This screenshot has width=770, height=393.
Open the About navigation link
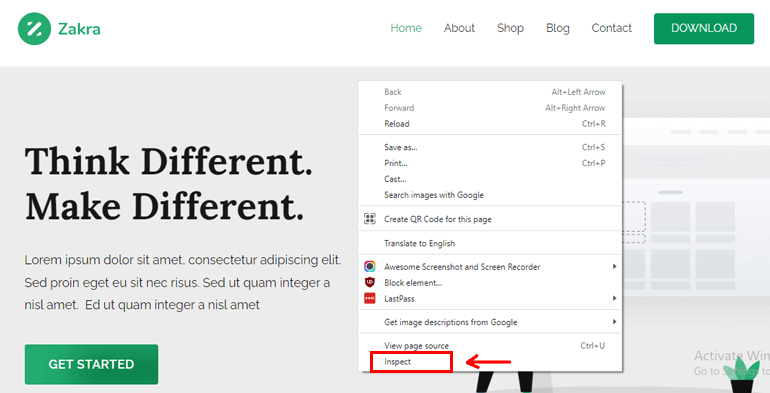pos(459,28)
